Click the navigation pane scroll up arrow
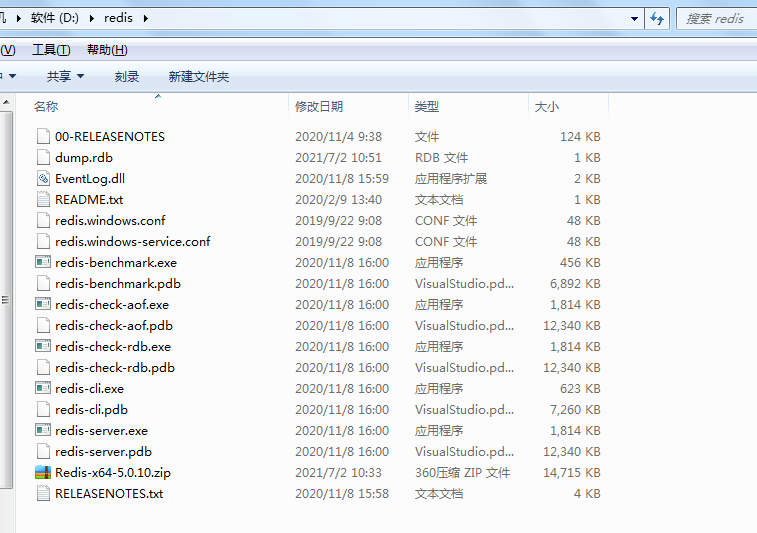 point(6,102)
